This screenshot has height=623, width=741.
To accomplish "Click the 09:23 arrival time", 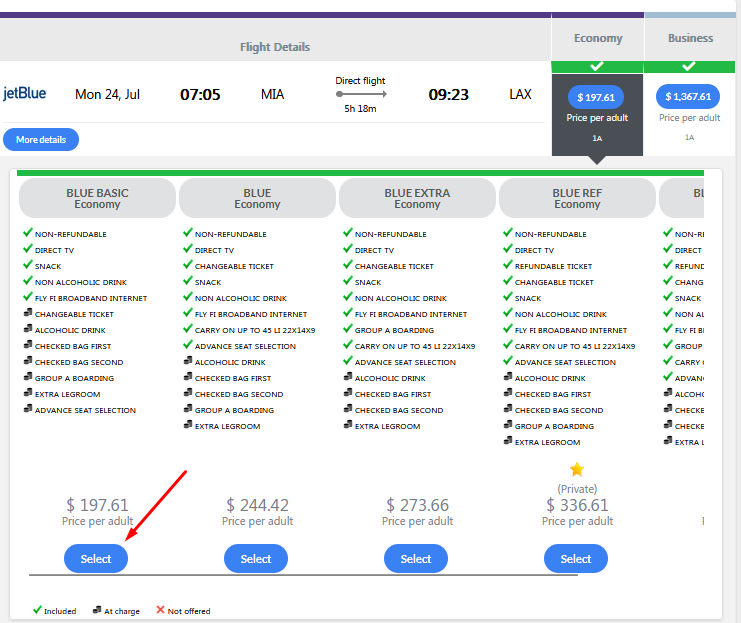I will 448,95.
